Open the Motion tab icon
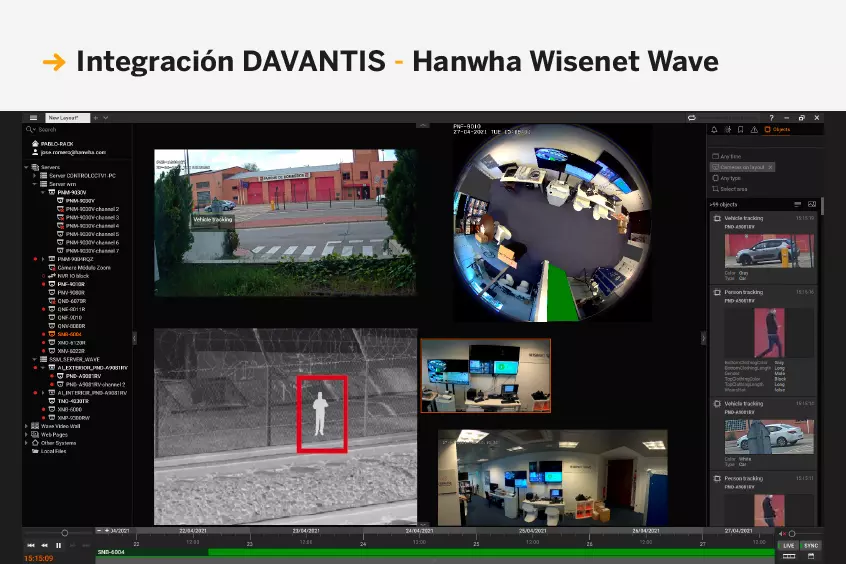 pos(727,130)
